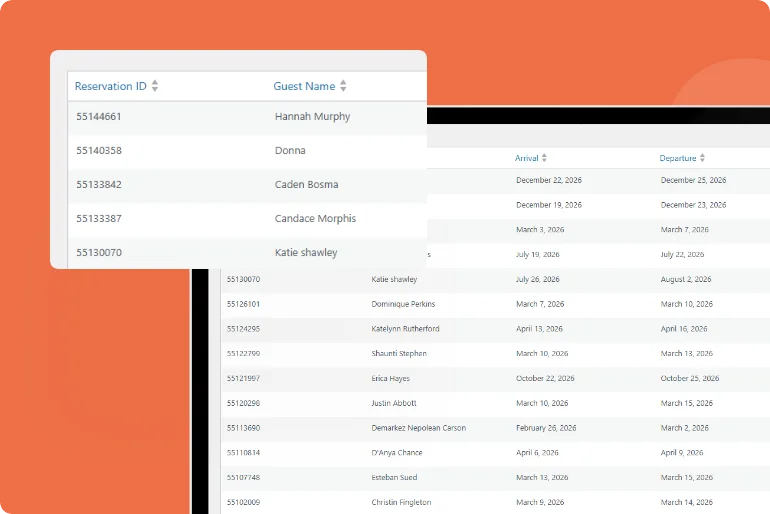Open reservation ID 55144661

click(x=99, y=117)
